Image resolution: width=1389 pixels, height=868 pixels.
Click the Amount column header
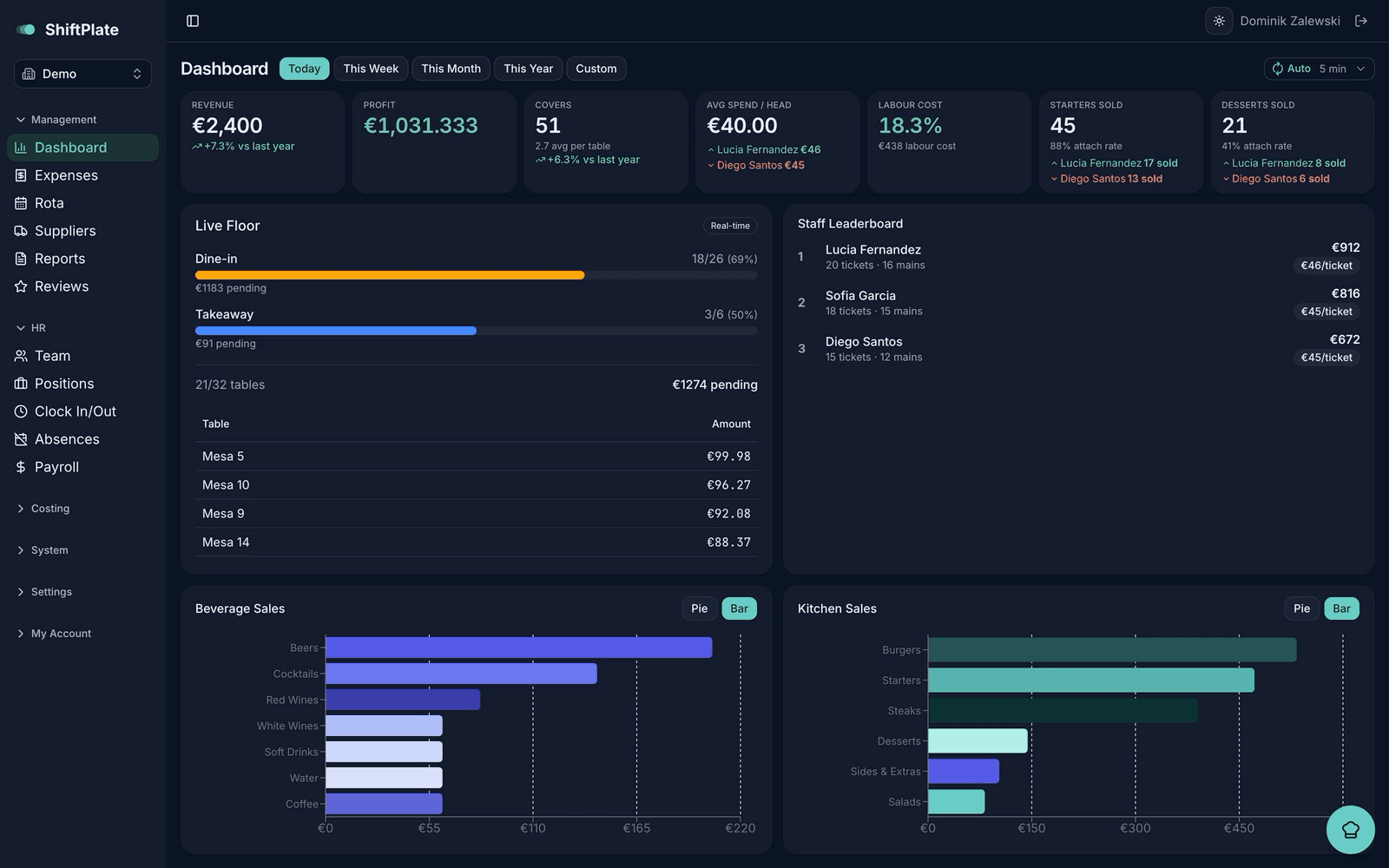pos(731,424)
